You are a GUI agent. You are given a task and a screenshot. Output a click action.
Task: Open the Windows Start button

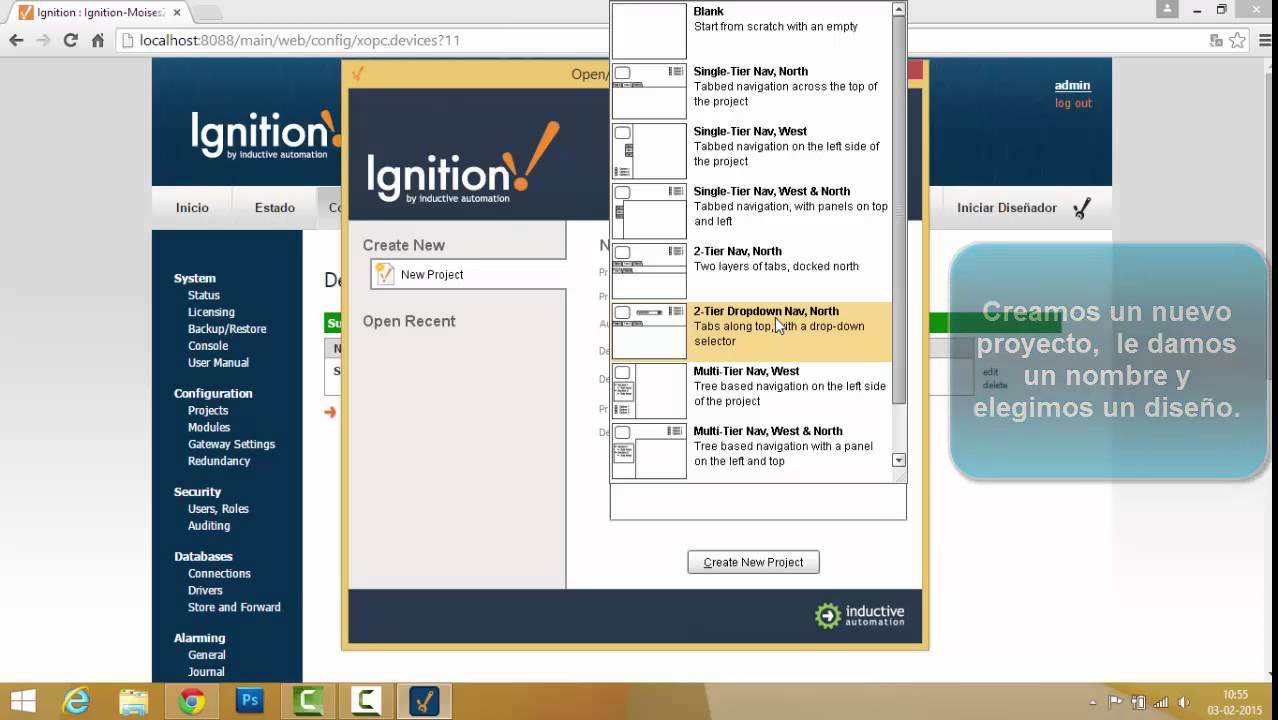[23, 701]
